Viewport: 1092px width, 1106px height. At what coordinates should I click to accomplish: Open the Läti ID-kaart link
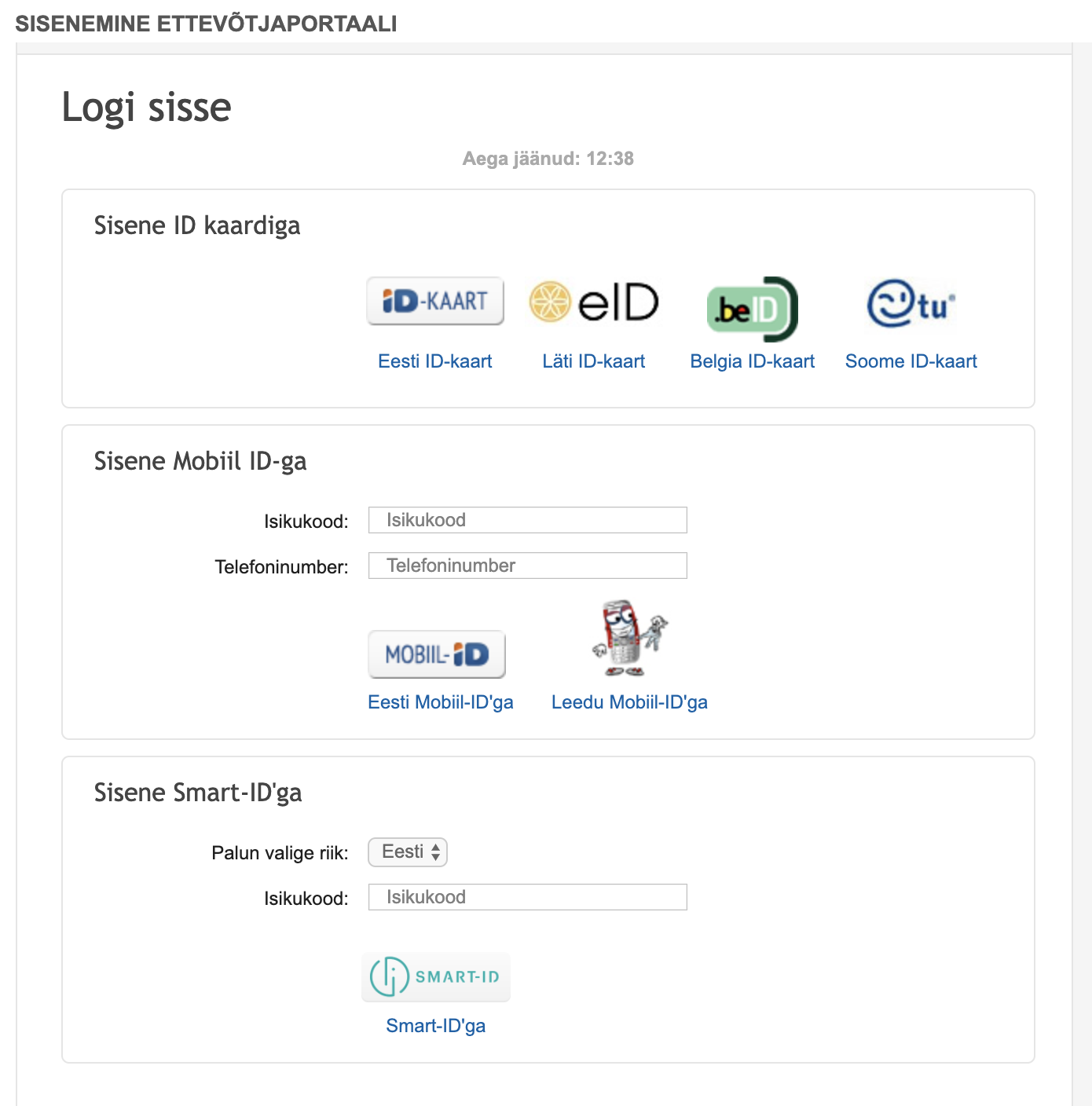593,361
